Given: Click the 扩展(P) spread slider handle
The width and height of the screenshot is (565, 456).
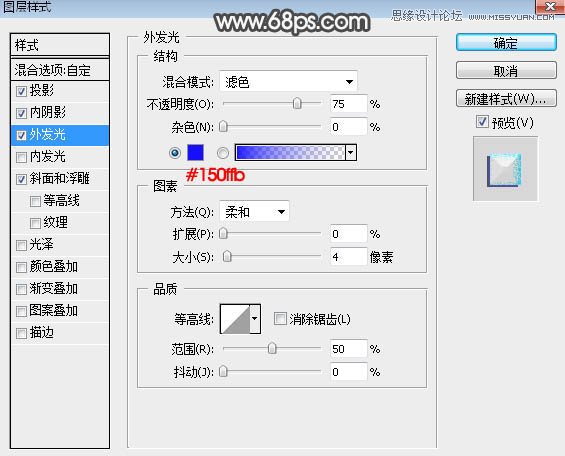Looking at the screenshot, I should coord(223,233).
